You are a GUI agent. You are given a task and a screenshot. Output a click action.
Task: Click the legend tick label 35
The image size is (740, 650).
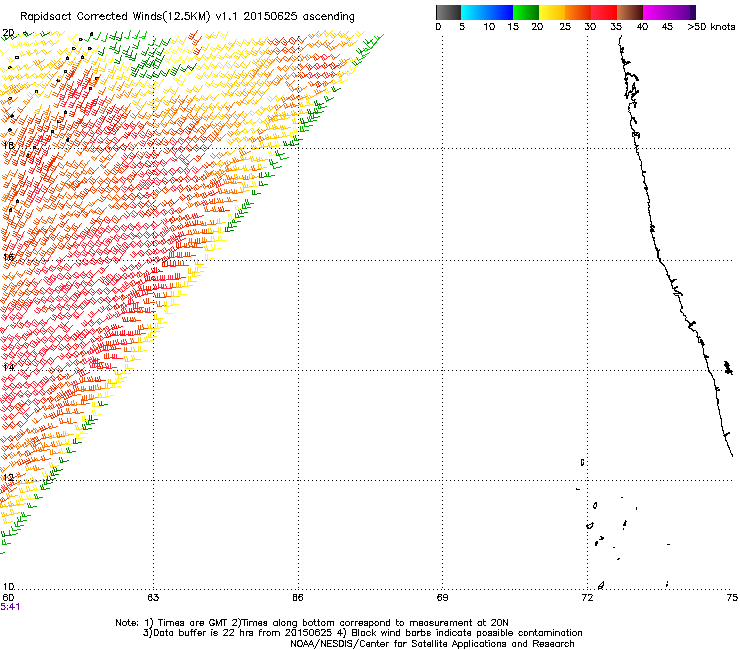point(616,27)
